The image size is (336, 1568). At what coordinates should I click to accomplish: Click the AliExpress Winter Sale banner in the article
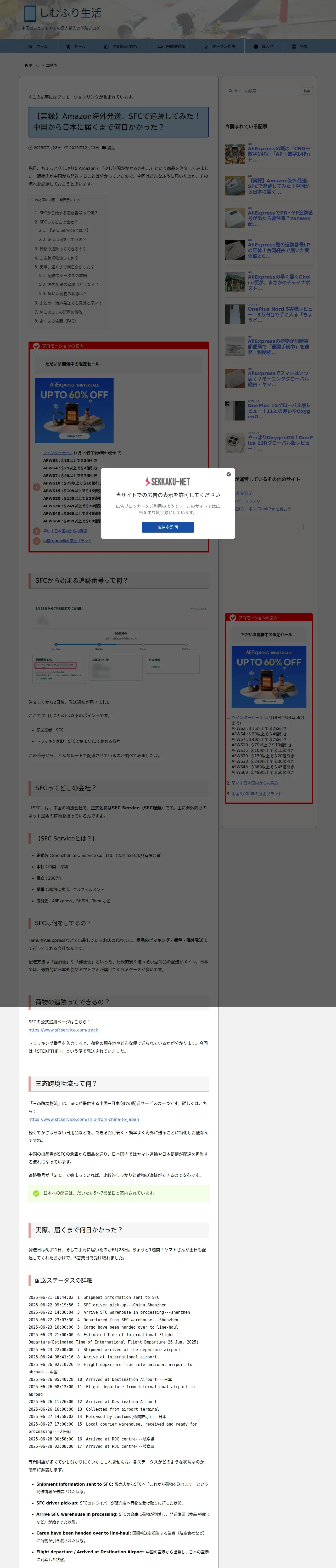coord(74,410)
